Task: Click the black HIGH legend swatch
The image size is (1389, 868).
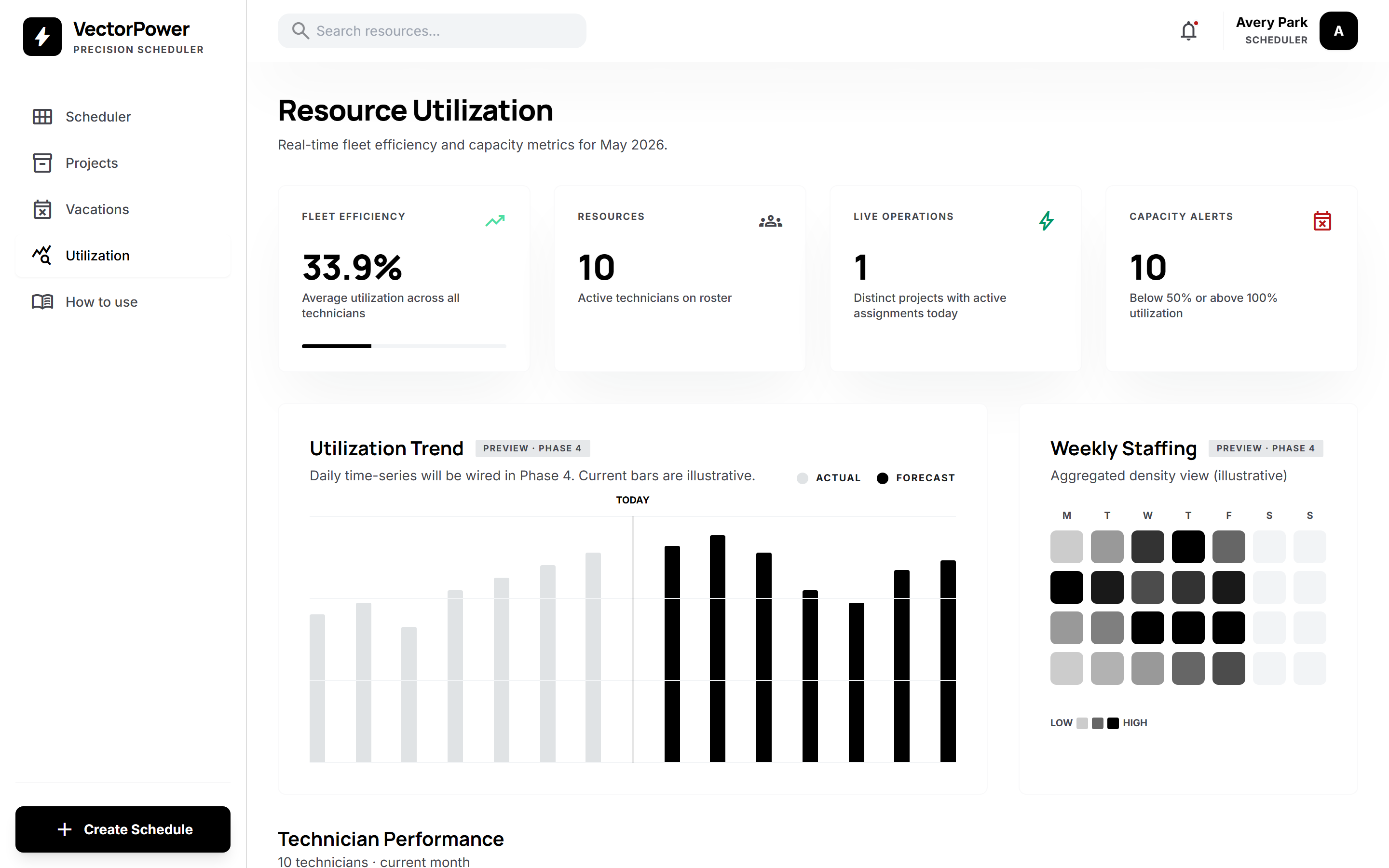Action: (x=1113, y=723)
